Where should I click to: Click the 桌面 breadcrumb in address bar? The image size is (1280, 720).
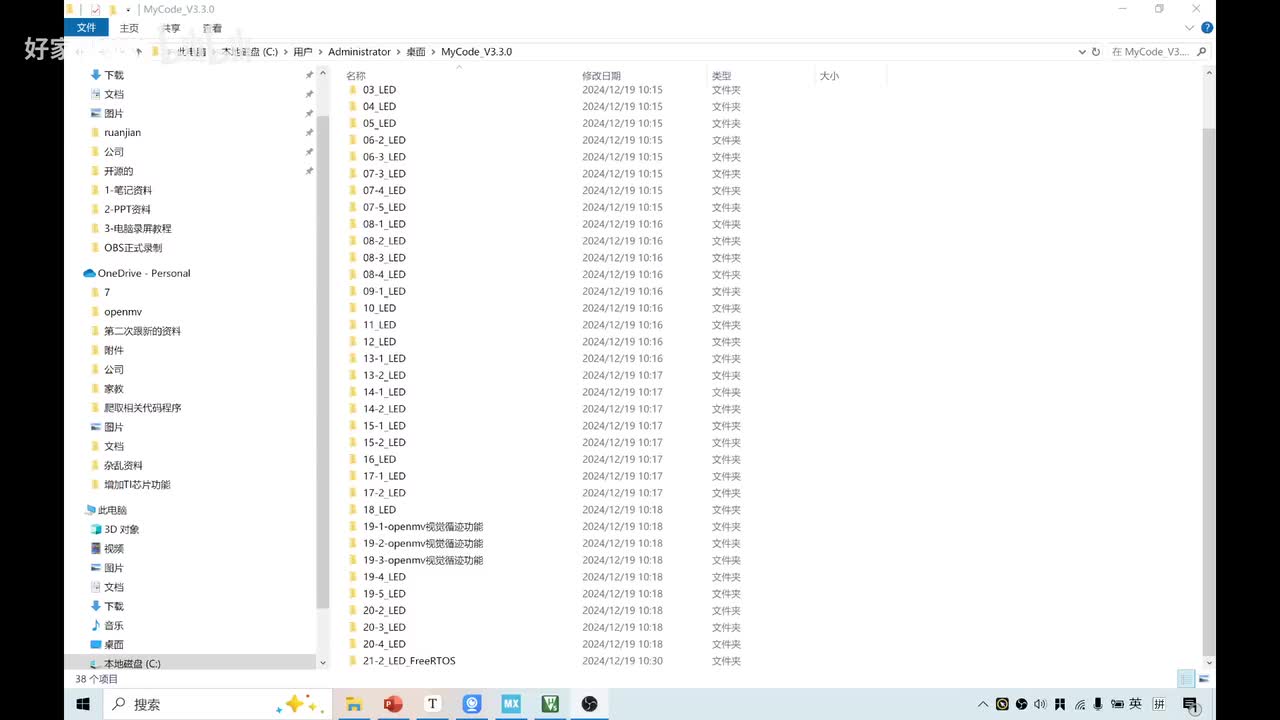(x=416, y=51)
